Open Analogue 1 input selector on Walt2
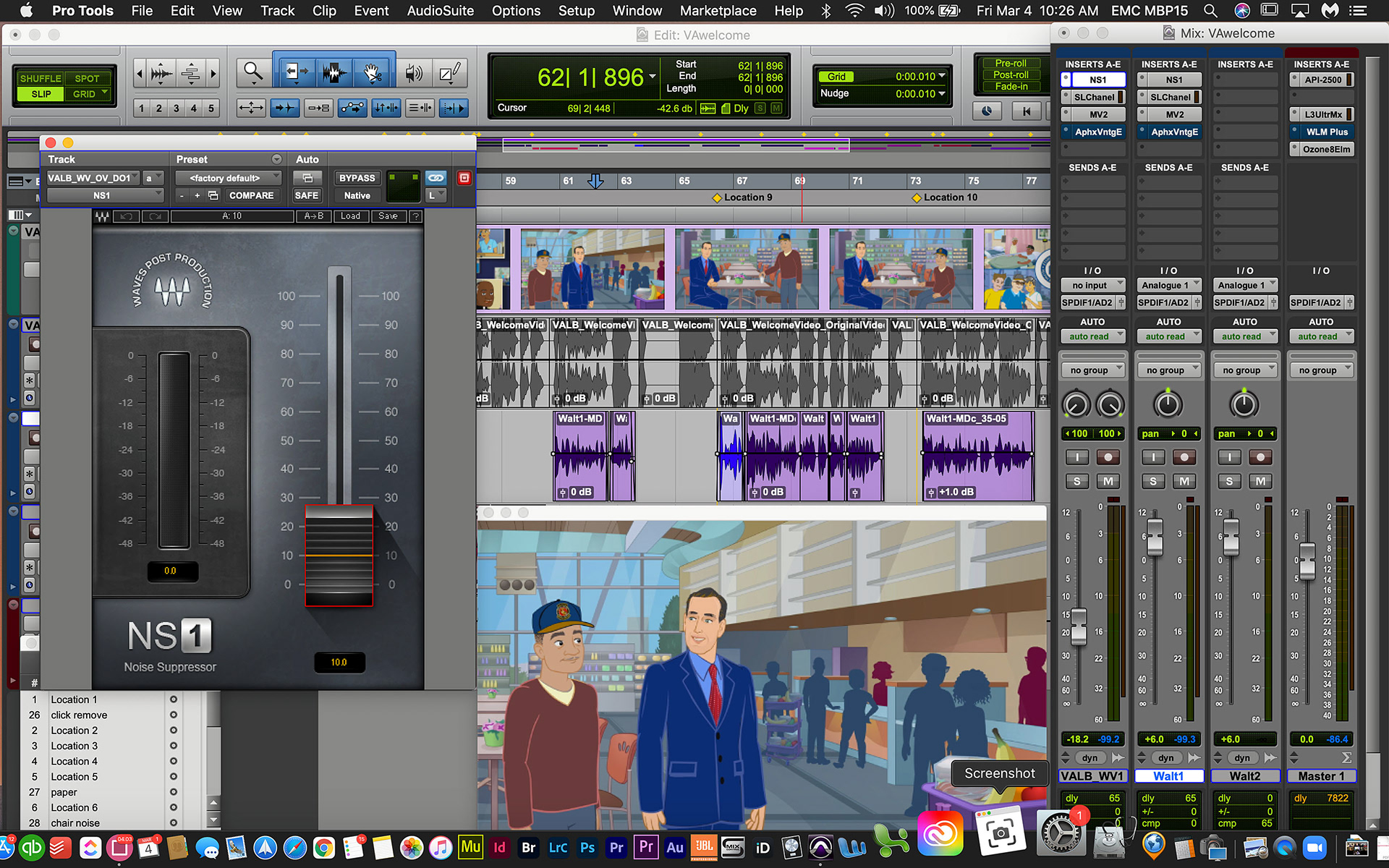This screenshot has height=868, width=1389. tap(1245, 285)
